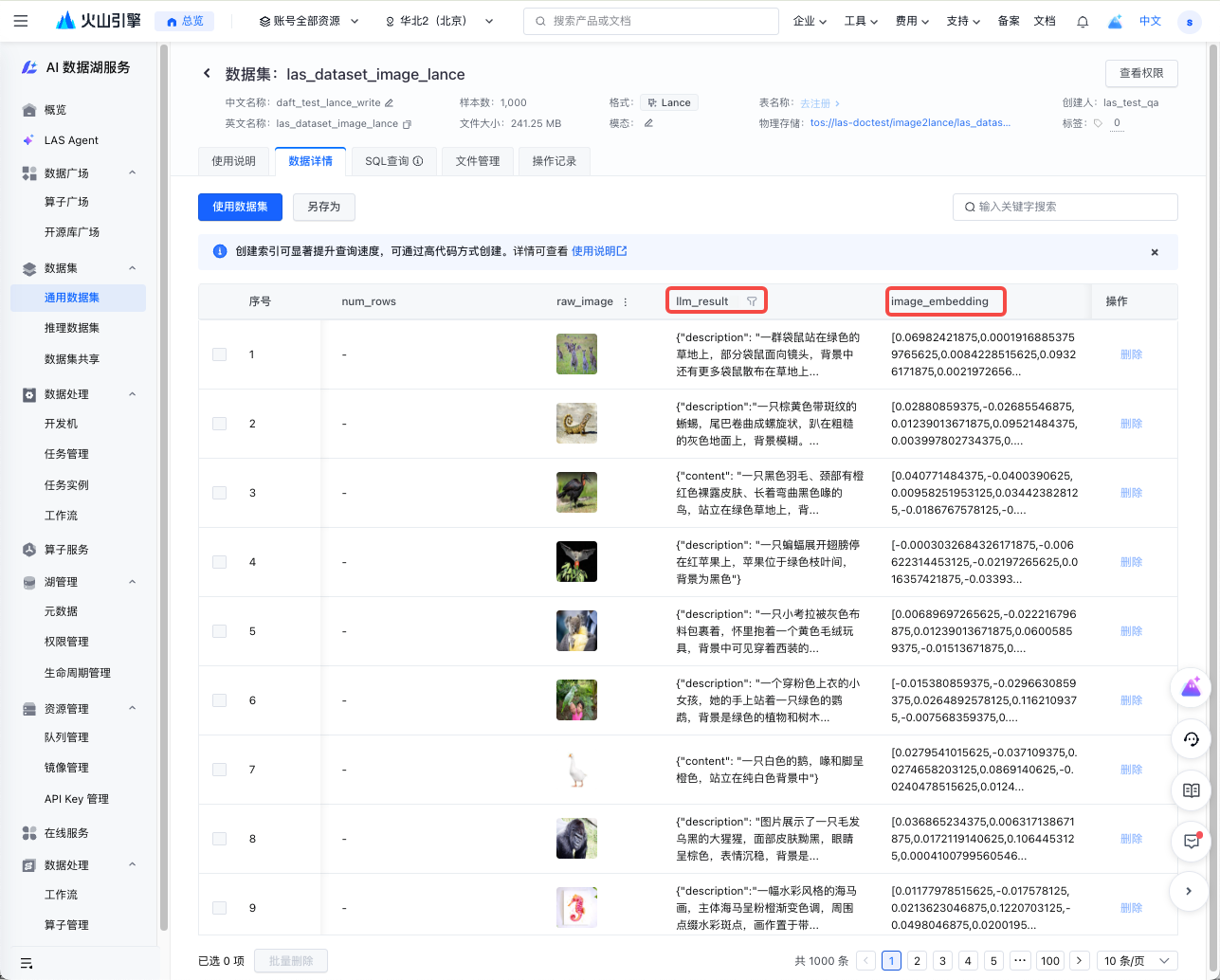The image size is (1220, 980).
Task: Open the hamburger menu at top left
Action: (21, 21)
